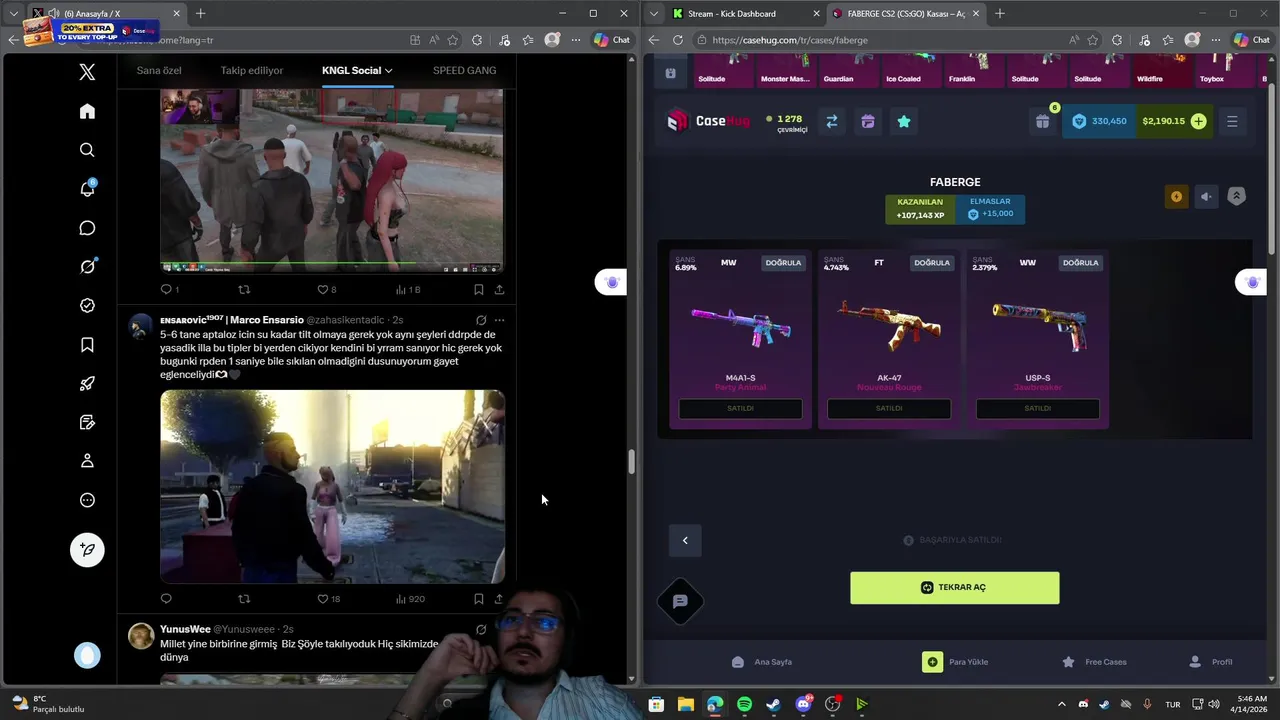Open the CaseHug star icon
1280x720 pixels.
click(x=904, y=121)
